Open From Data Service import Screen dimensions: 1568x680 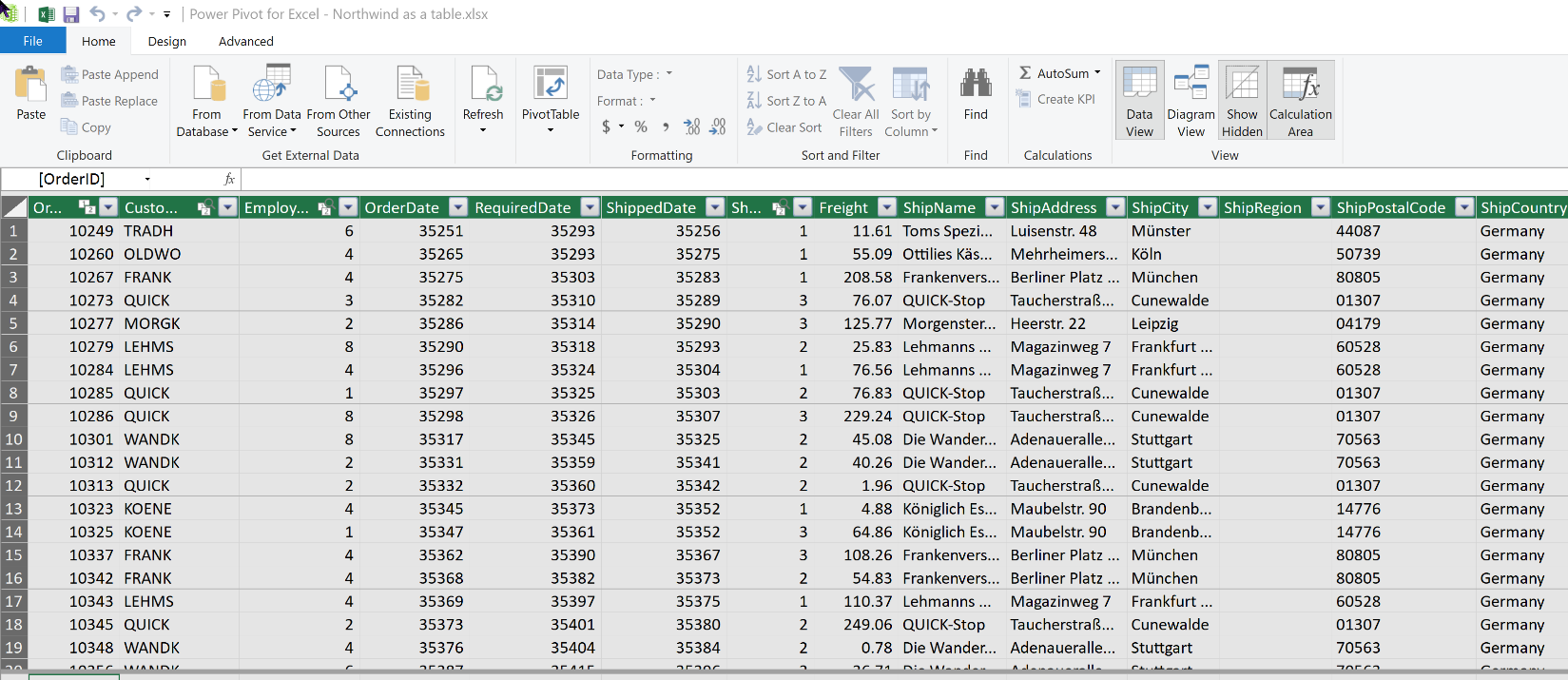(x=272, y=101)
